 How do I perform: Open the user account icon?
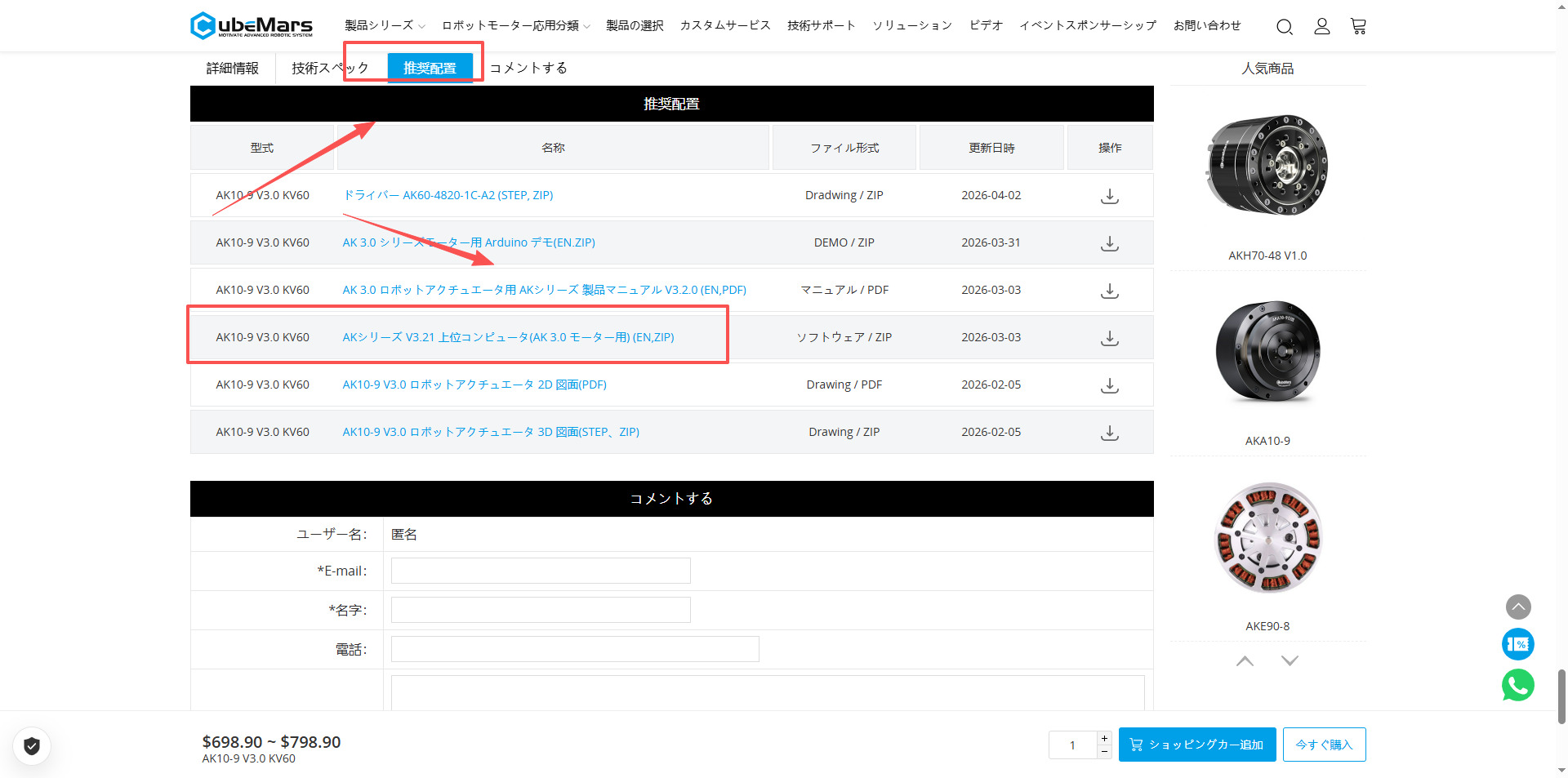tap(1321, 27)
